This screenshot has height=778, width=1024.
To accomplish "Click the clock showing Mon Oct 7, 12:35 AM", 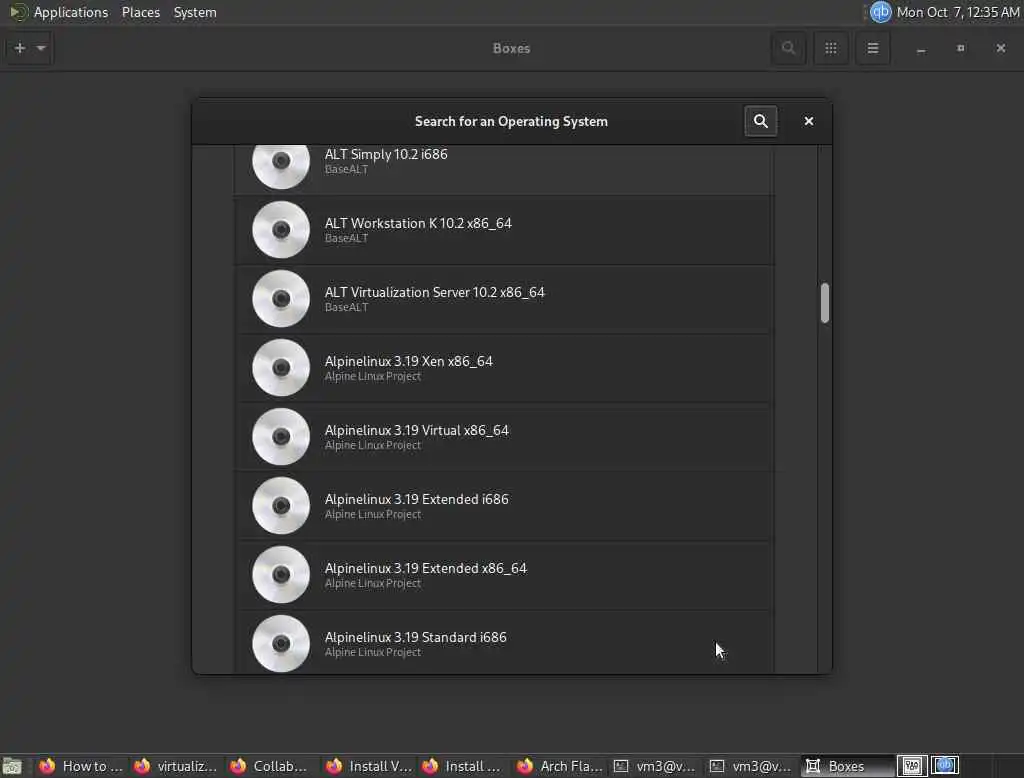I will pyautogui.click(x=957, y=12).
